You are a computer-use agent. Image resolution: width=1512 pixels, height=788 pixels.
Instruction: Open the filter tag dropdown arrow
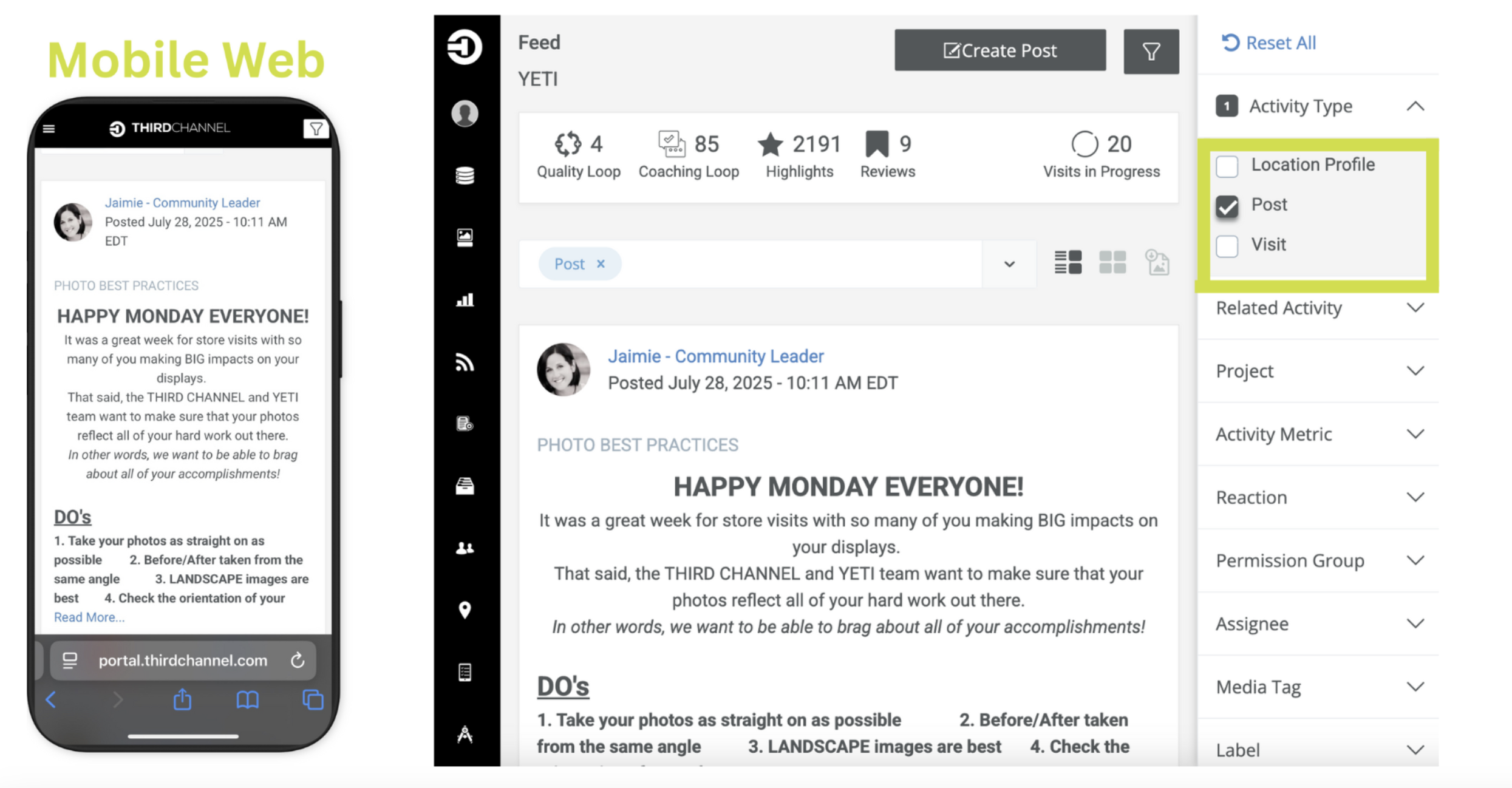click(x=1009, y=264)
